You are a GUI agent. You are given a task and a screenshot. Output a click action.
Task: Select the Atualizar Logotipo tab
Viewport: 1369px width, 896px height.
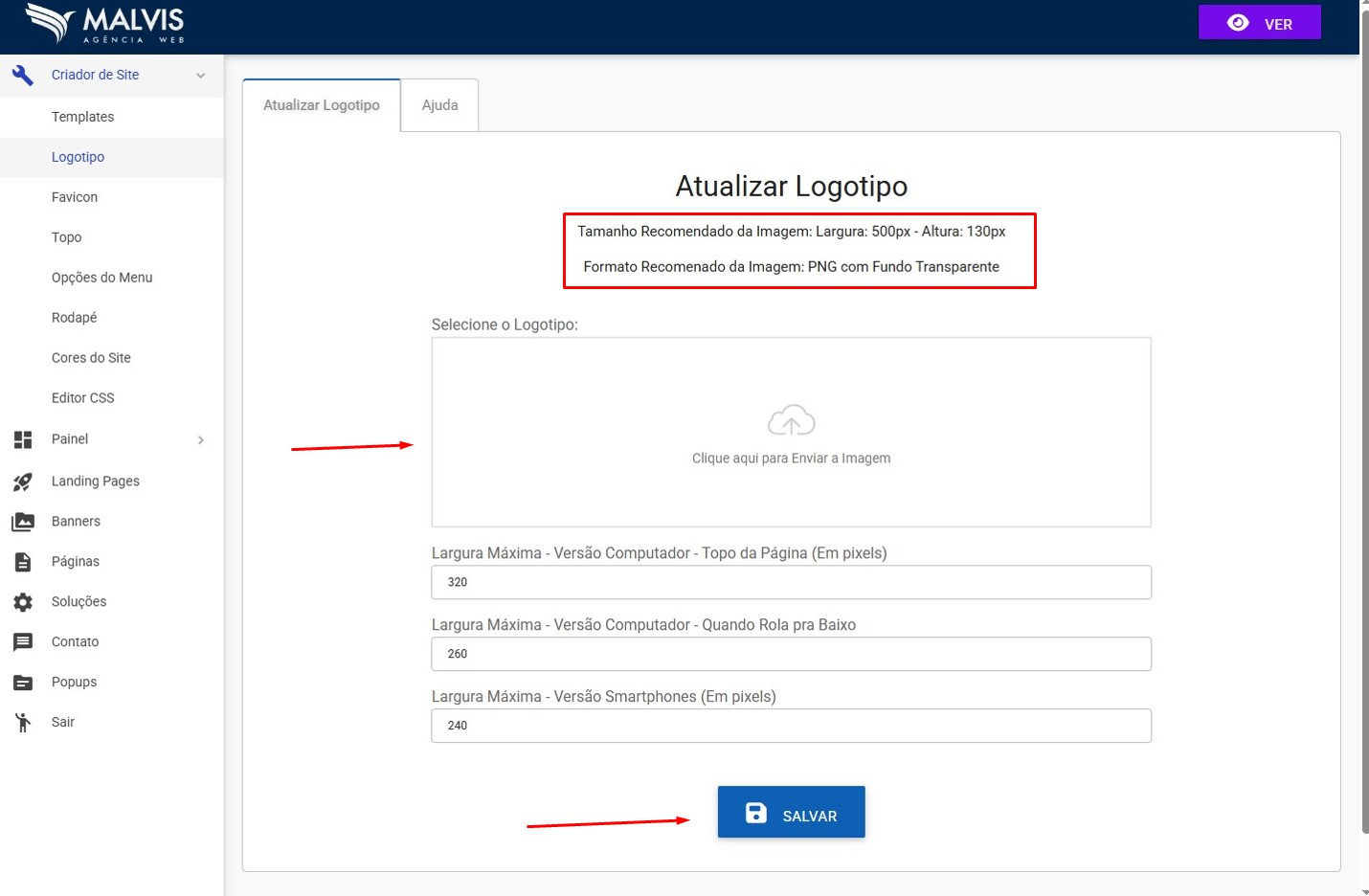coord(322,105)
